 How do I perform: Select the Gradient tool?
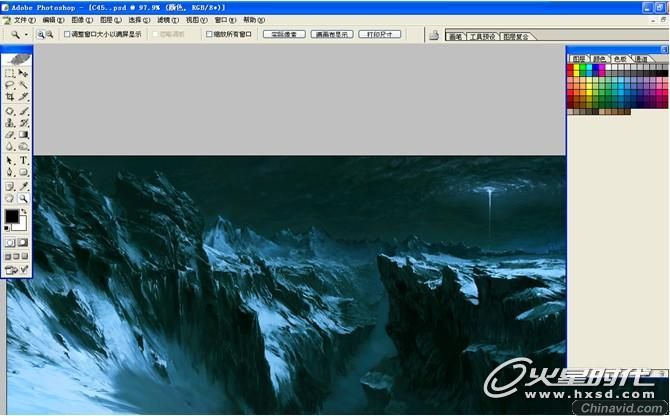tap(24, 135)
